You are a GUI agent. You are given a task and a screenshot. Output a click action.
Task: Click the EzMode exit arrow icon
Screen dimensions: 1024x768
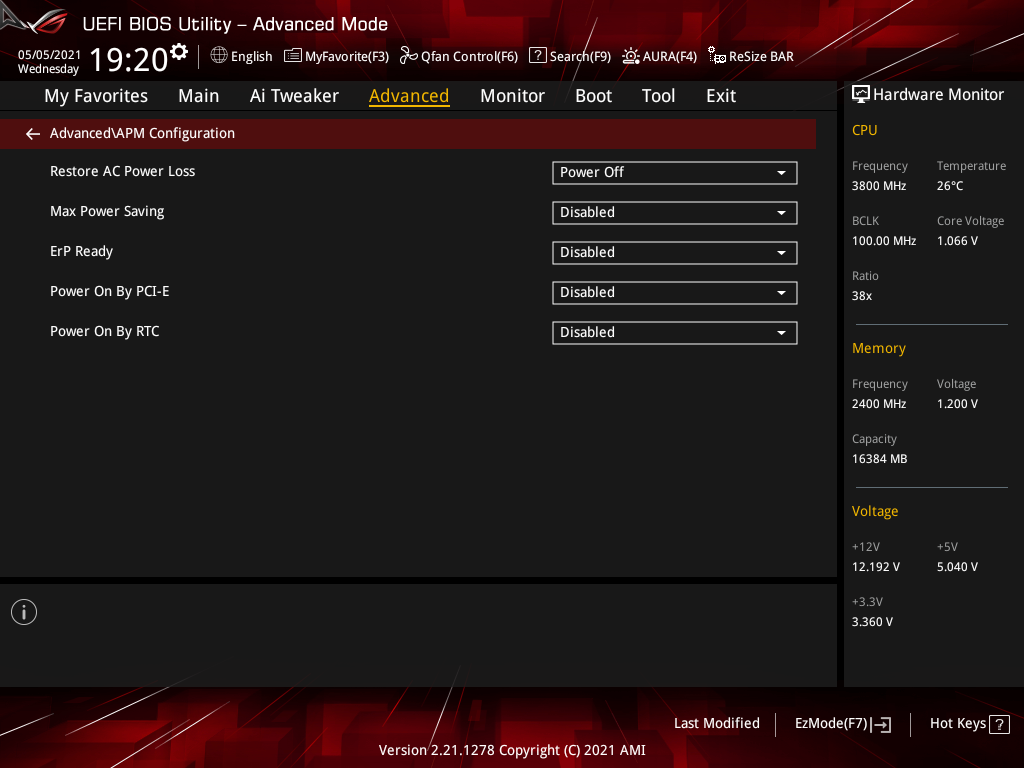pyautogui.click(x=882, y=724)
